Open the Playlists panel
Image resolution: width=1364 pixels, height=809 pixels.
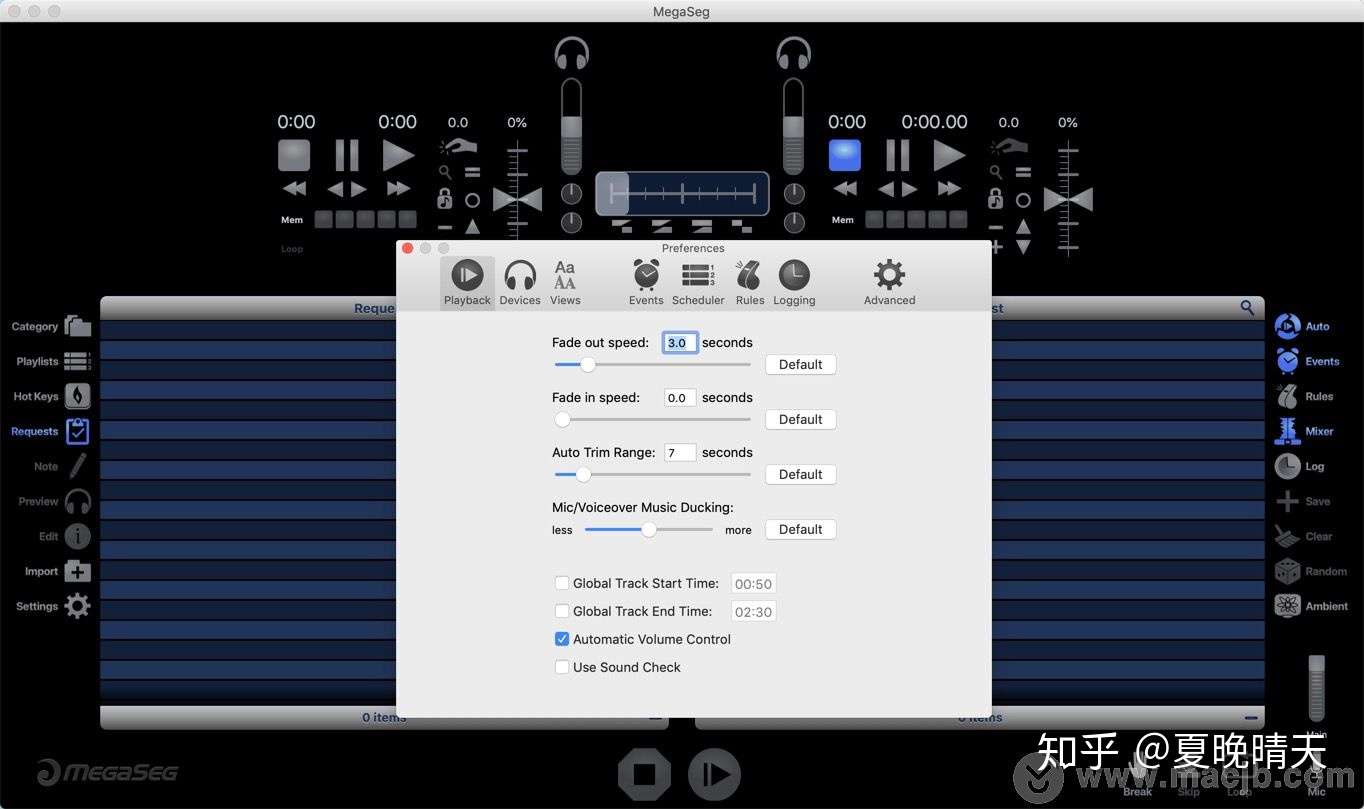tap(78, 361)
